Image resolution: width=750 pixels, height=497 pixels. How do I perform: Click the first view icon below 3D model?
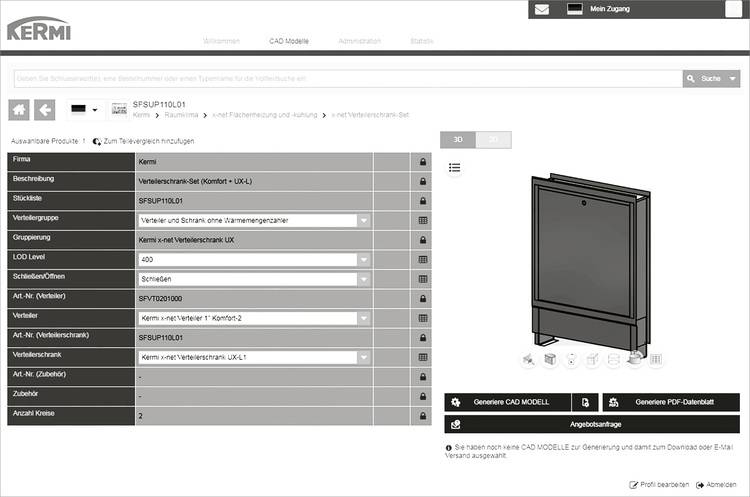pyautogui.click(x=526, y=359)
